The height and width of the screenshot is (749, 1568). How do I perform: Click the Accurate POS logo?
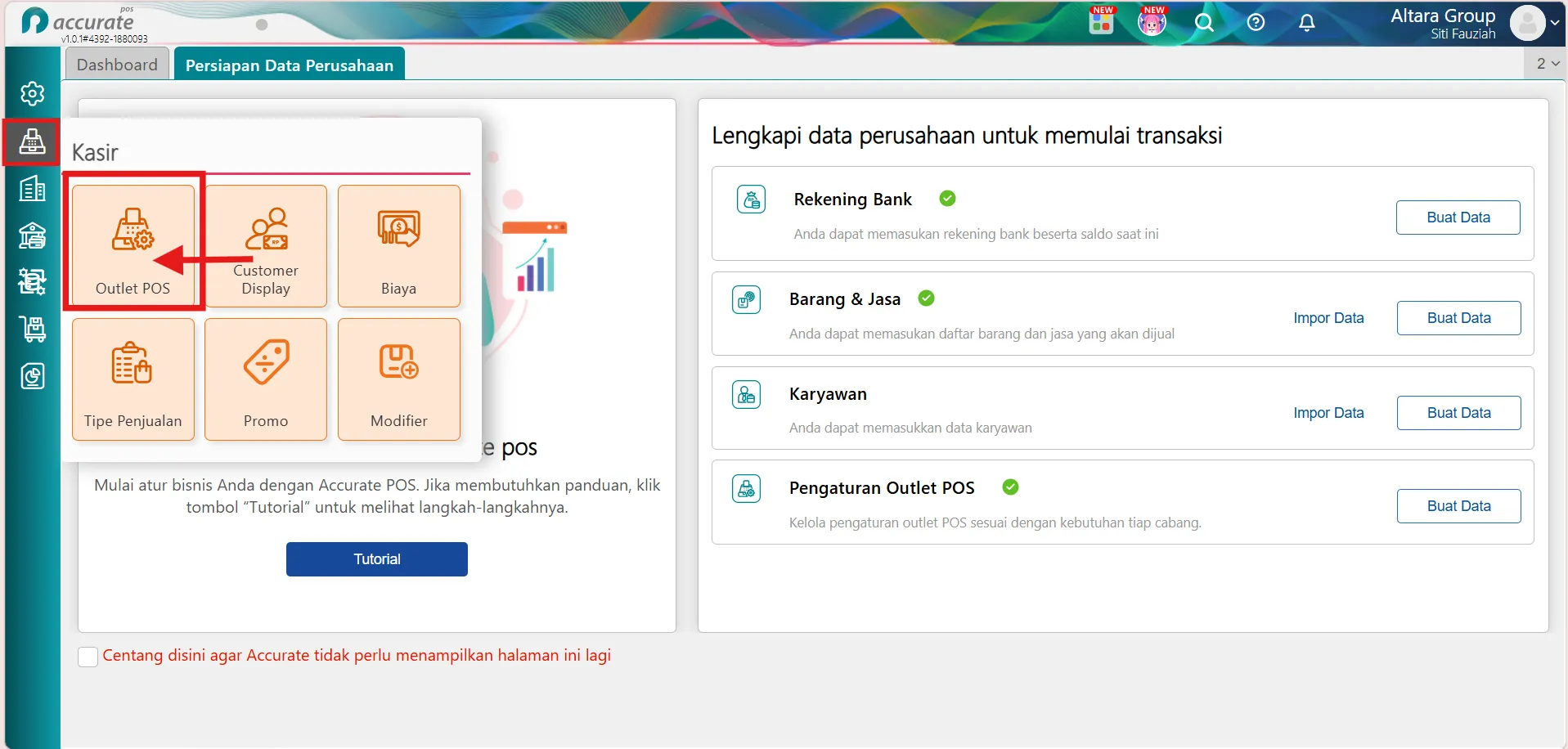78,21
